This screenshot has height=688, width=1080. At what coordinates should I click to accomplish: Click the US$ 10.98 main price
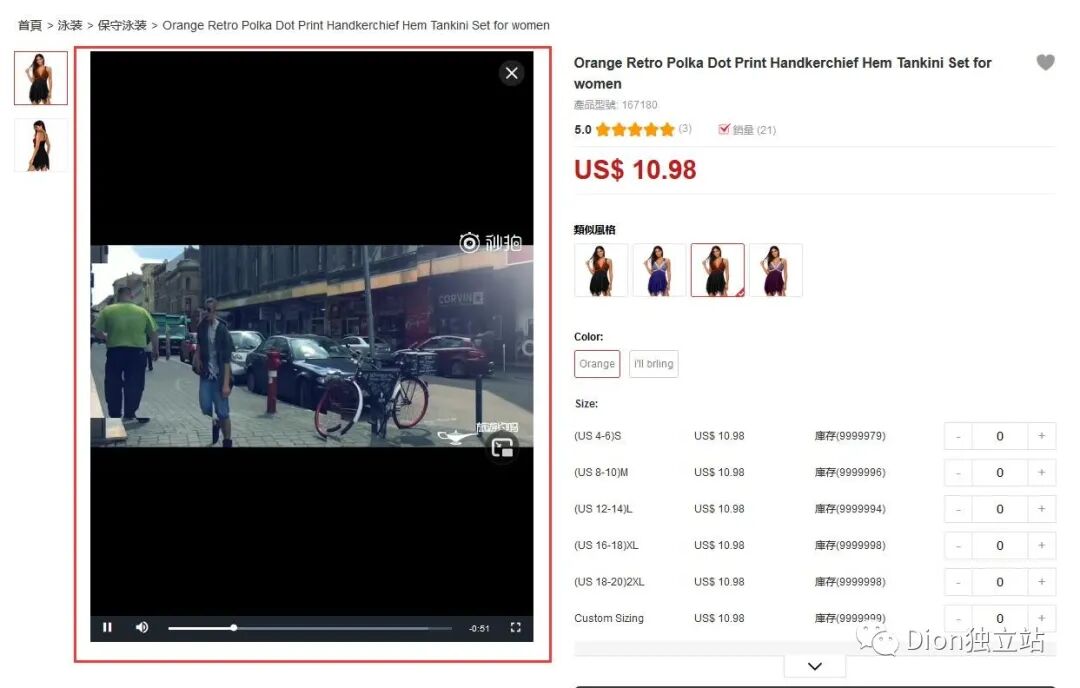(x=635, y=169)
